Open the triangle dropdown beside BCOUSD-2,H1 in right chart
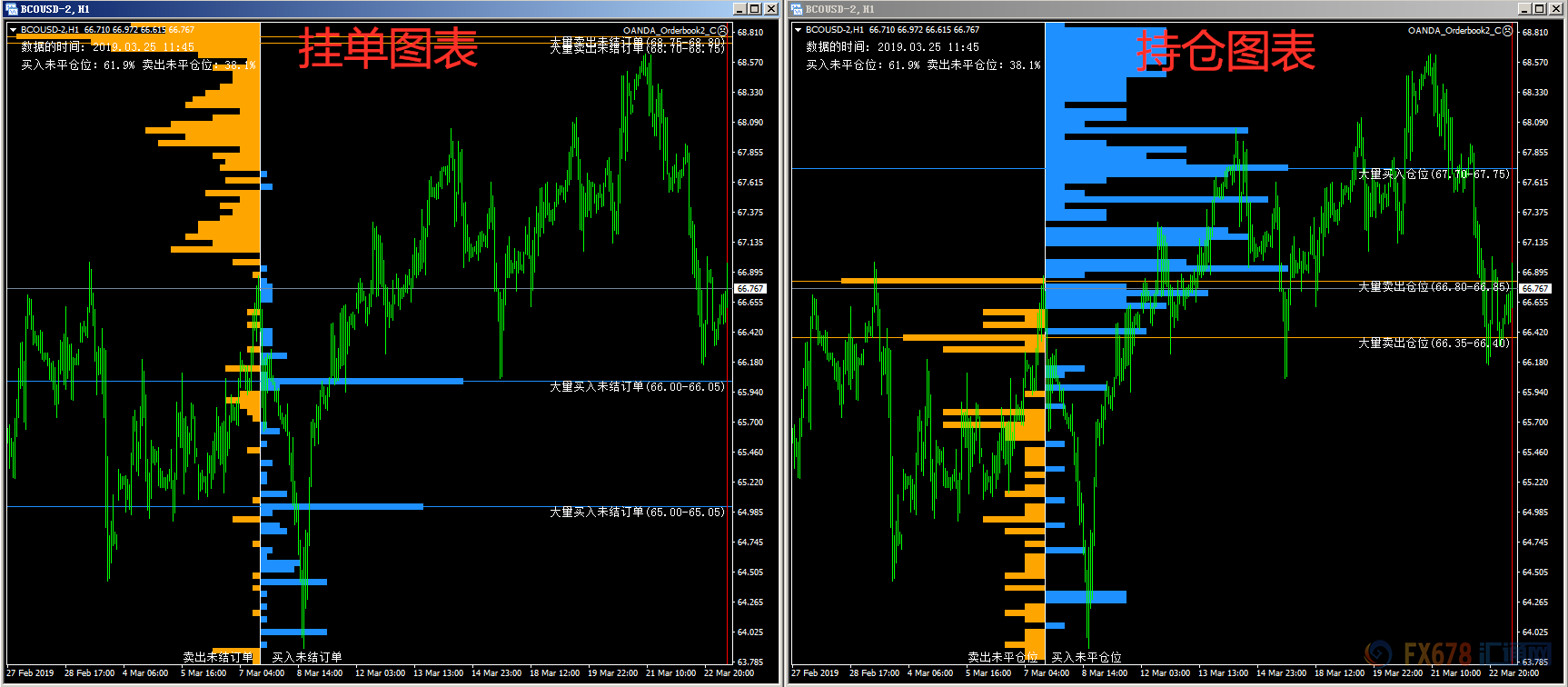The image size is (1568, 687). click(x=798, y=30)
